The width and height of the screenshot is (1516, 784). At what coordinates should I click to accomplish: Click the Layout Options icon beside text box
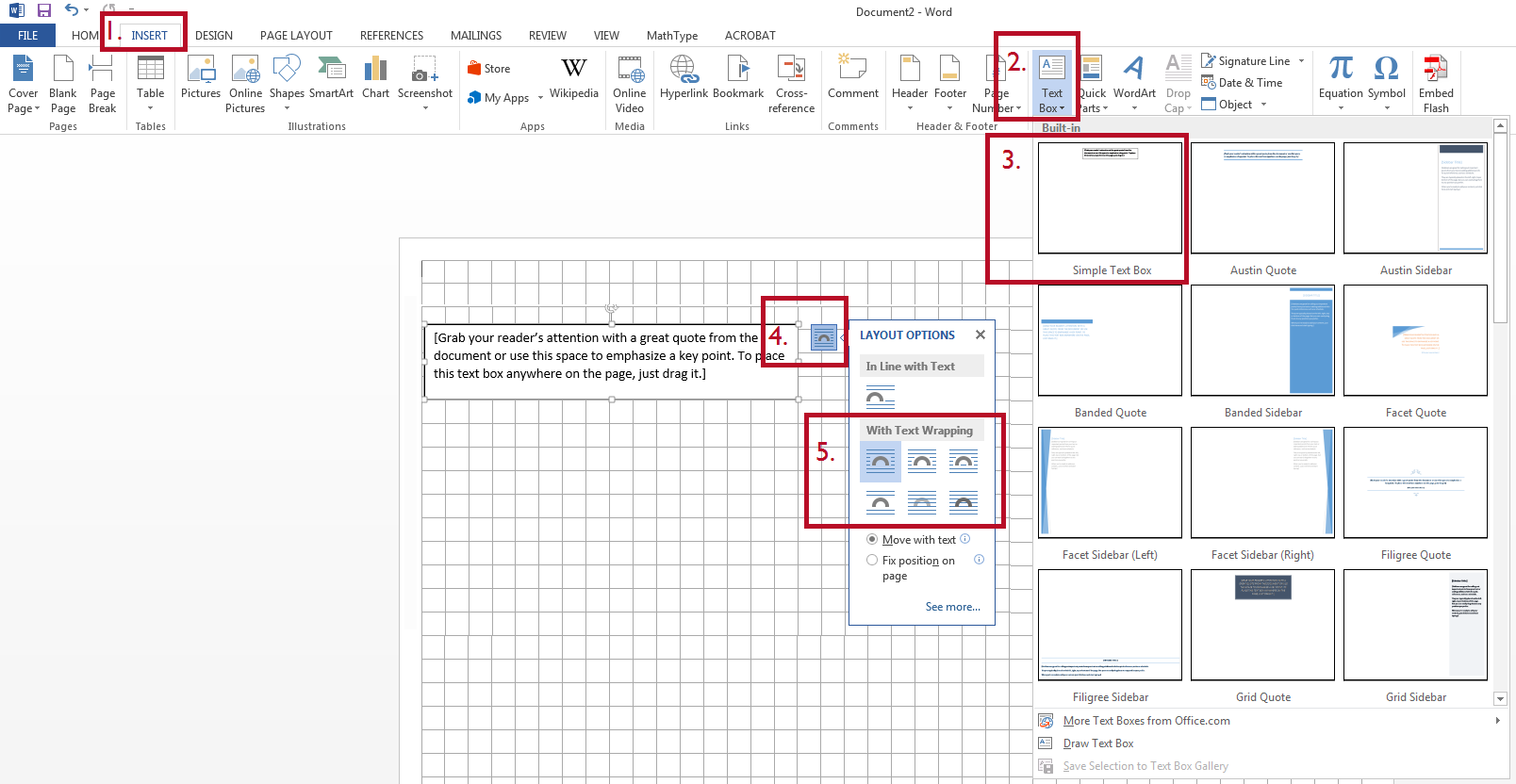click(x=824, y=337)
